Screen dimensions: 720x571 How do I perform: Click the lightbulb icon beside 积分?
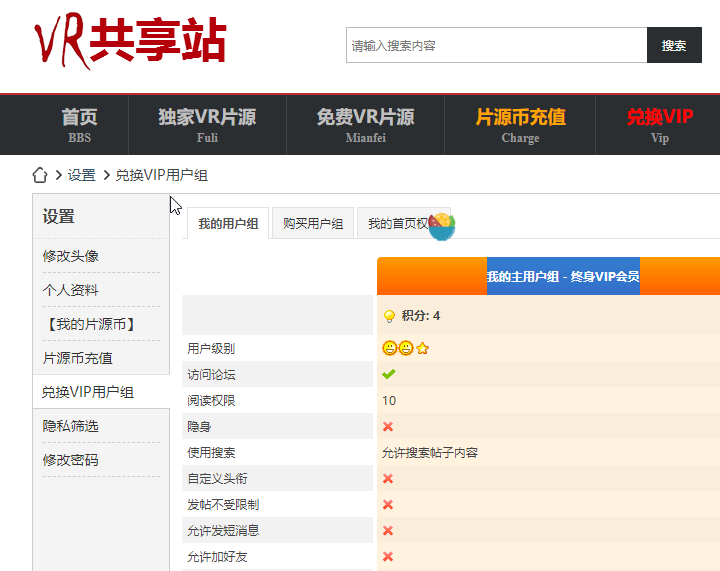pos(389,316)
